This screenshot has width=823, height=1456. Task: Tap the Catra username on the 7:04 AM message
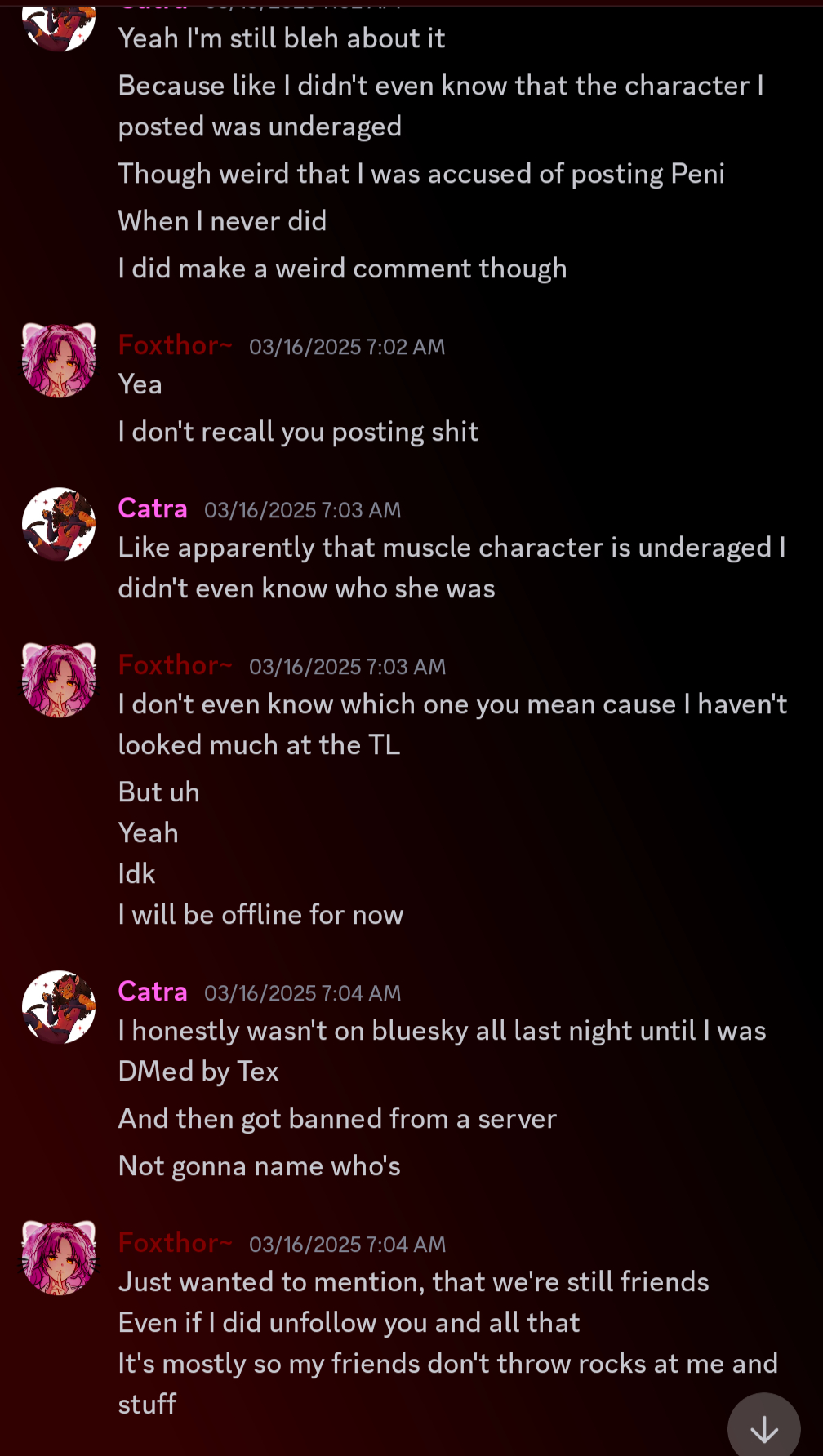coord(153,992)
